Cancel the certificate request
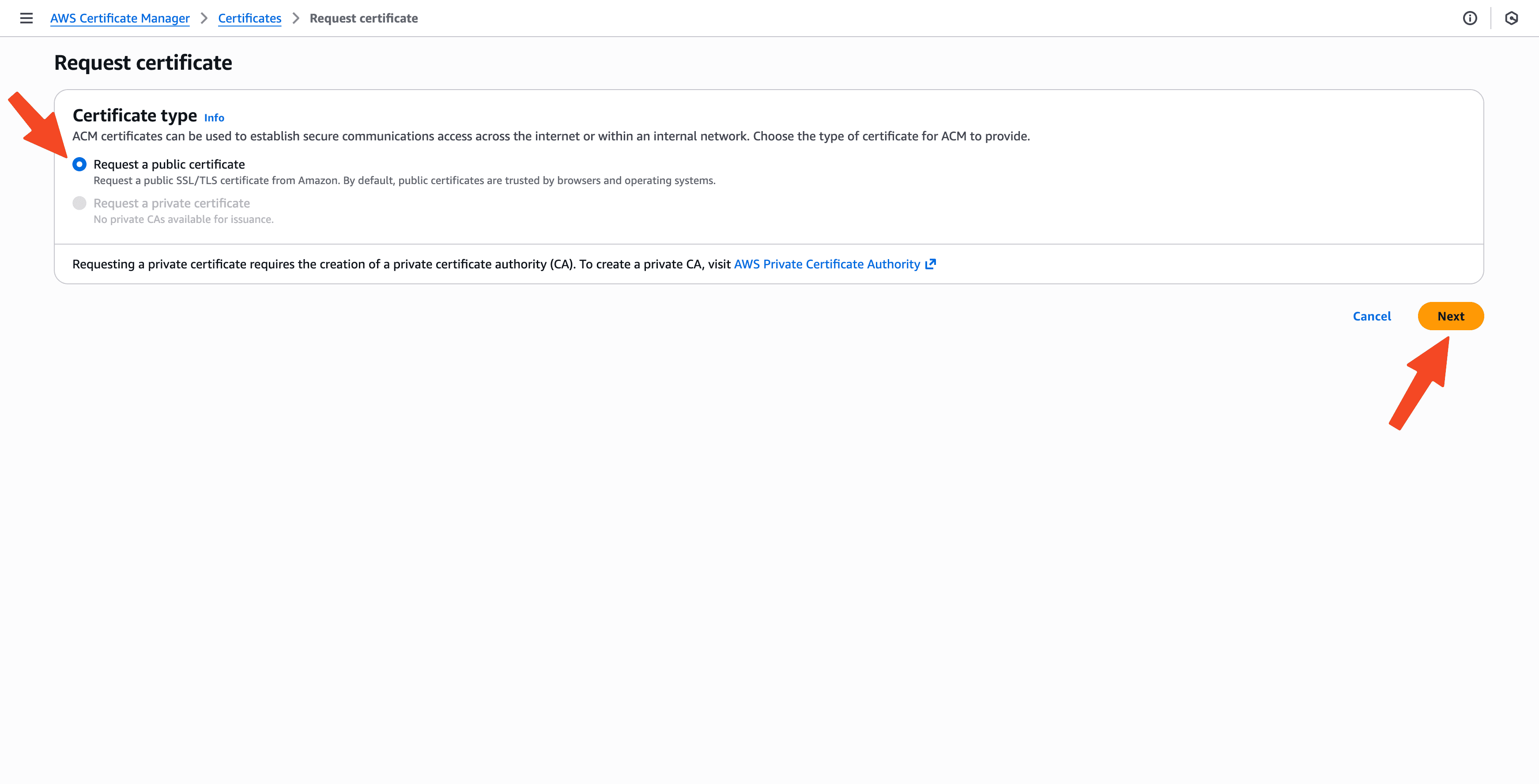1539x784 pixels. (1372, 316)
